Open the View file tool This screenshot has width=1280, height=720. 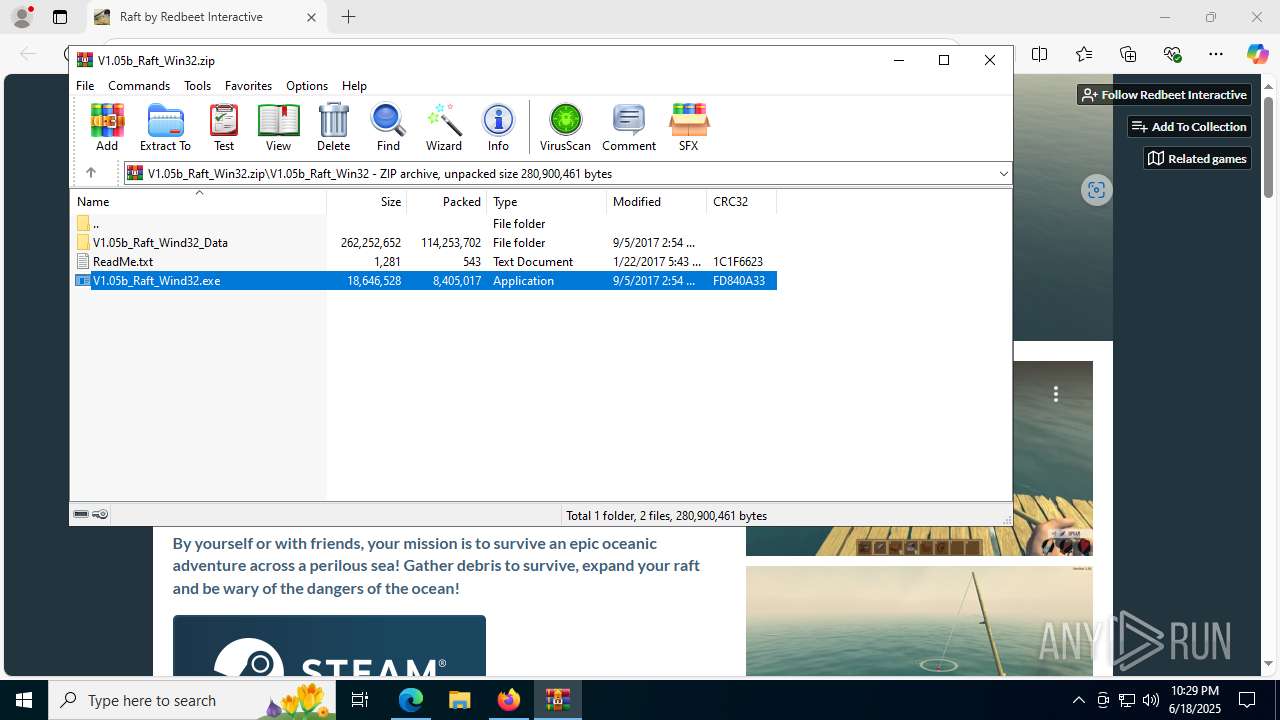pos(278,127)
